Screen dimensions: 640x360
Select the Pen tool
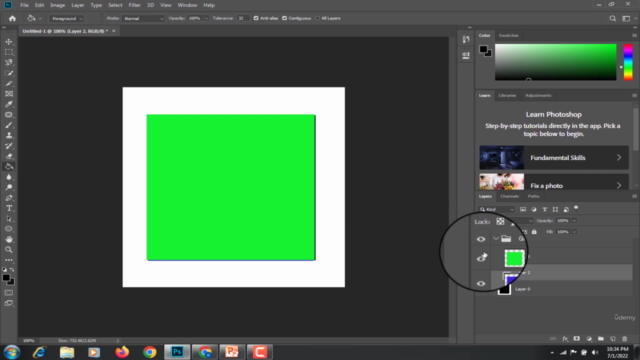pos(9,198)
